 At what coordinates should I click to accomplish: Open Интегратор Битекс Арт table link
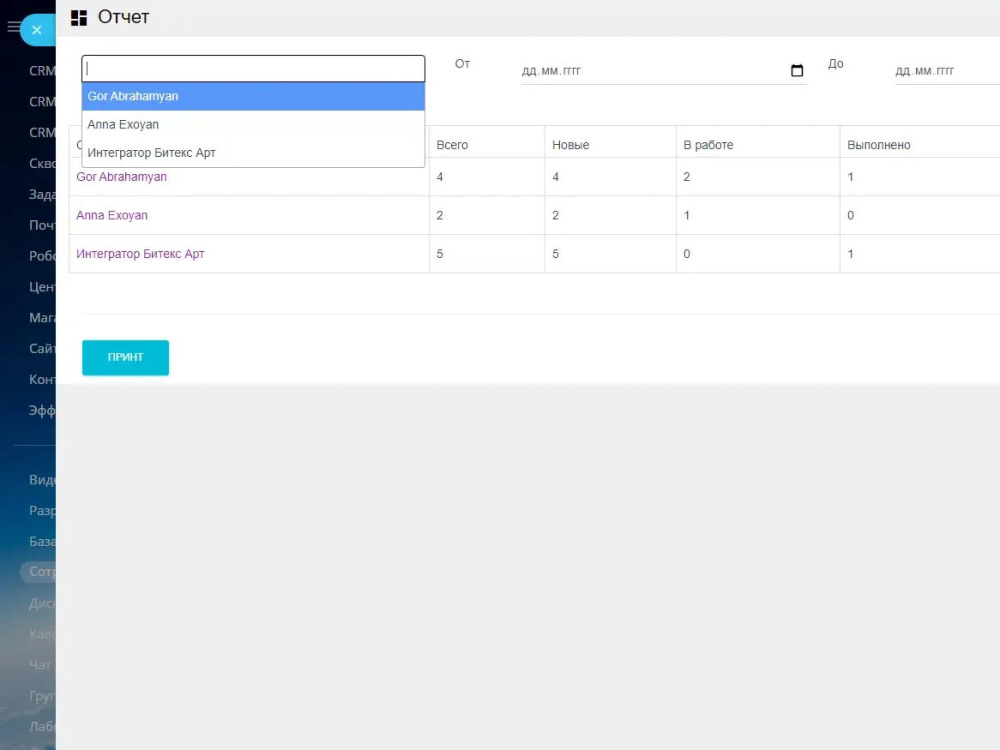pyautogui.click(x=140, y=254)
